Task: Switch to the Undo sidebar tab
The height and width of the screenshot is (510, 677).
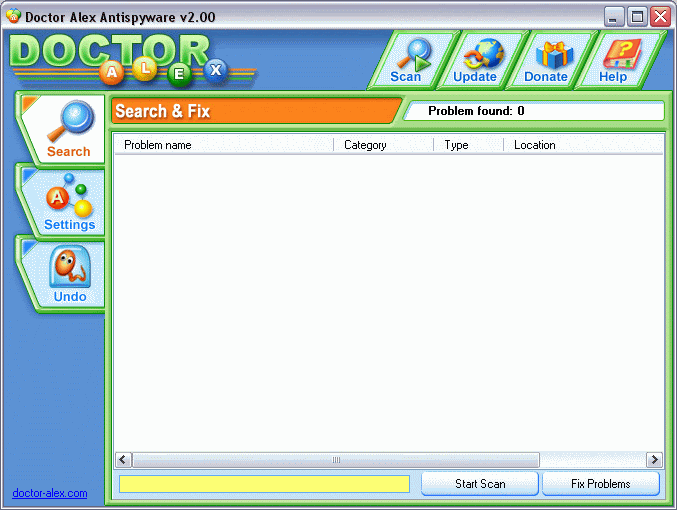Action: click(69, 273)
